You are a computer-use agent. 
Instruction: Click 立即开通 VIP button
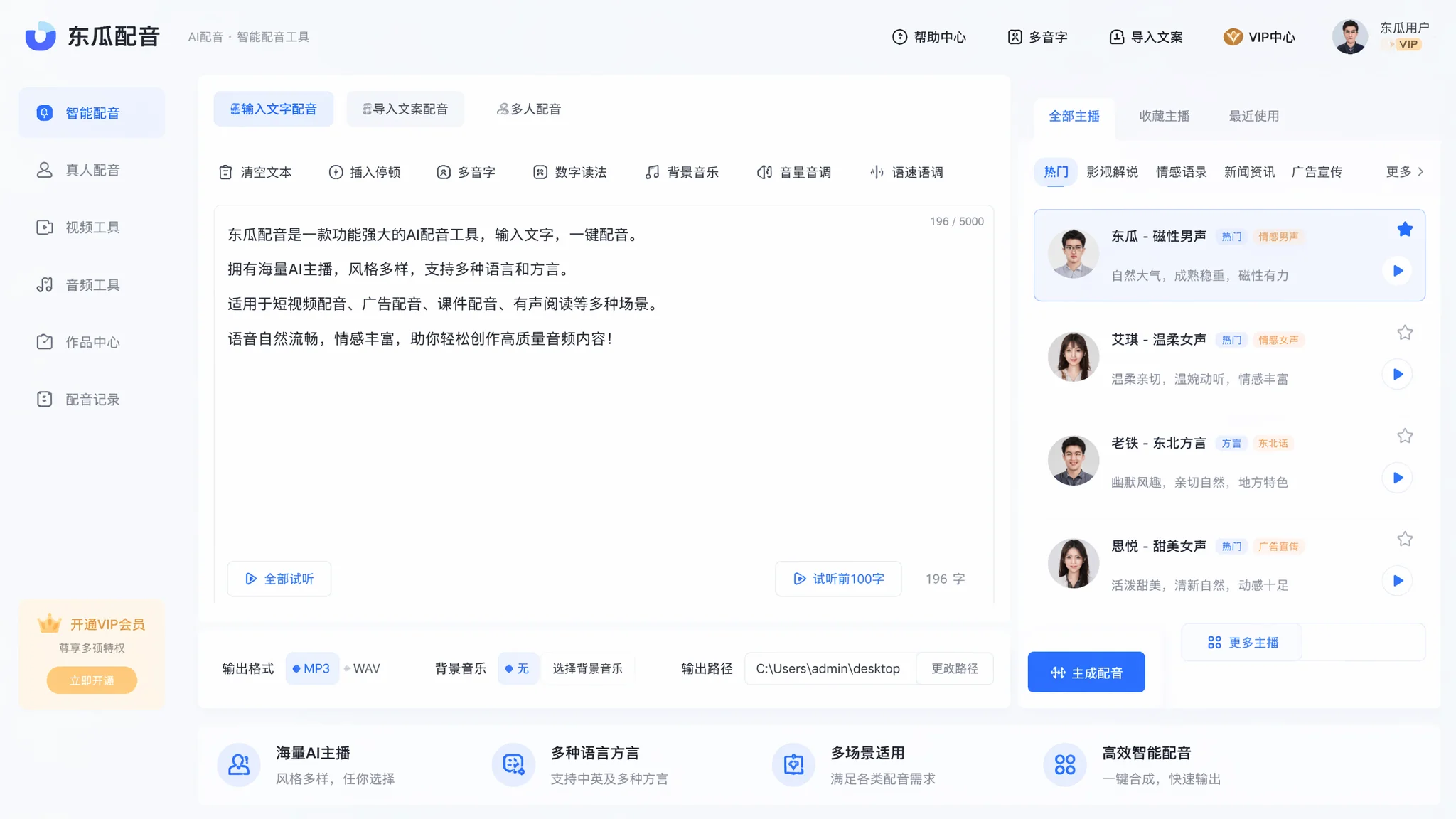pyautogui.click(x=92, y=680)
